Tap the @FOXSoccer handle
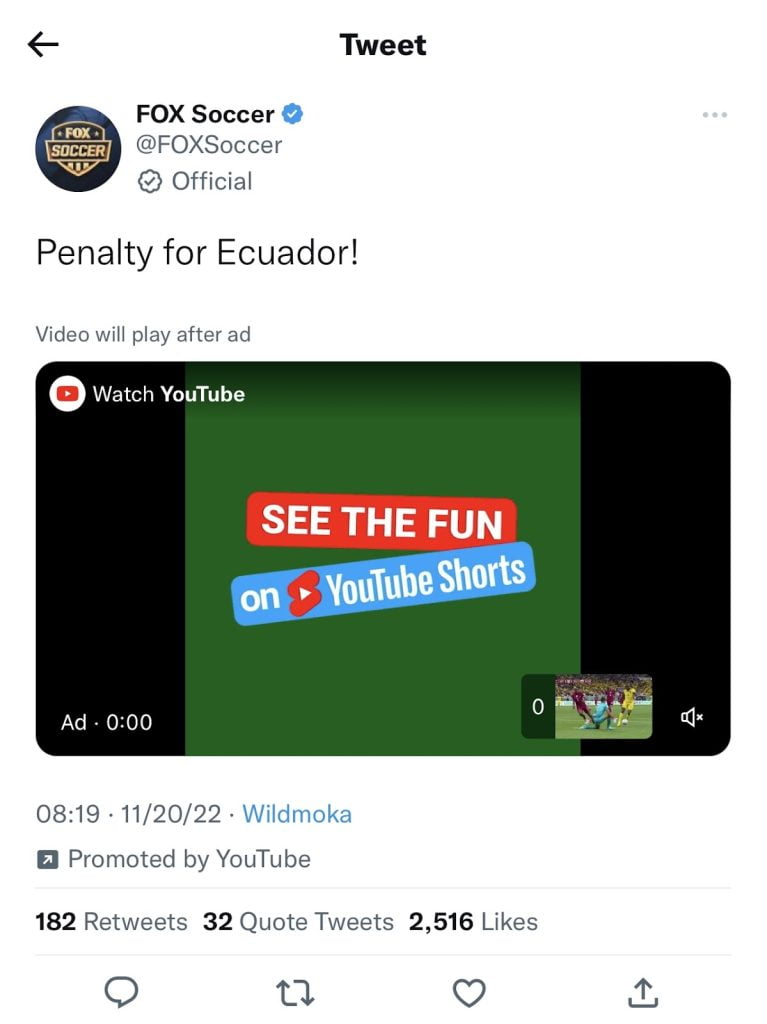The image size is (767, 1024). click(x=209, y=144)
